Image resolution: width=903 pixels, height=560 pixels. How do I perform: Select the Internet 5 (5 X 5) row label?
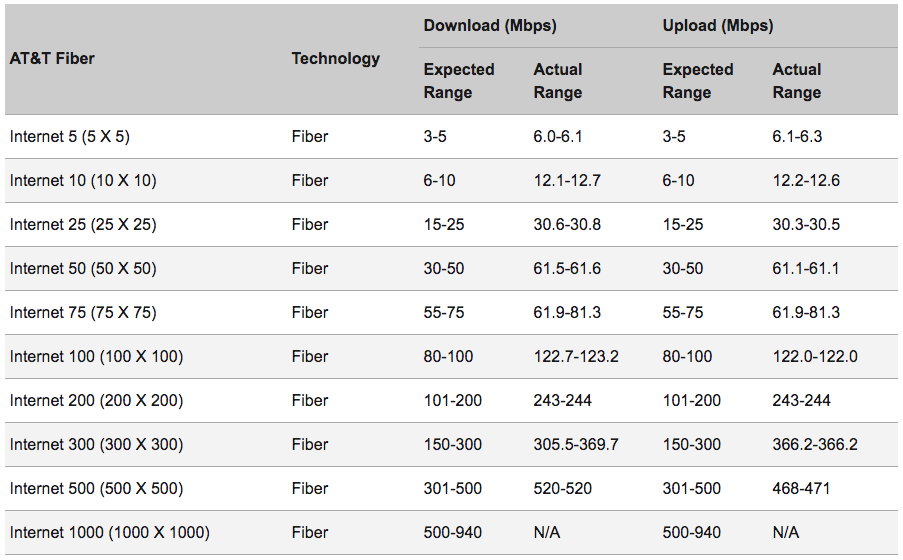tap(74, 137)
